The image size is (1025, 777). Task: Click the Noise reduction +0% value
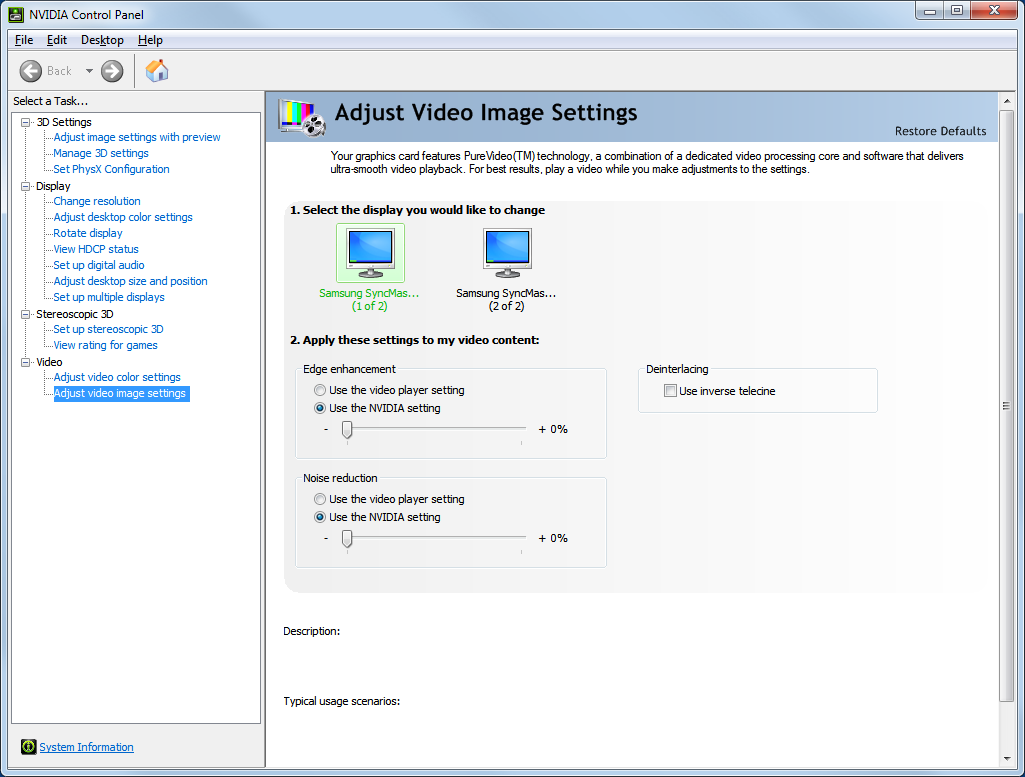click(x=553, y=538)
